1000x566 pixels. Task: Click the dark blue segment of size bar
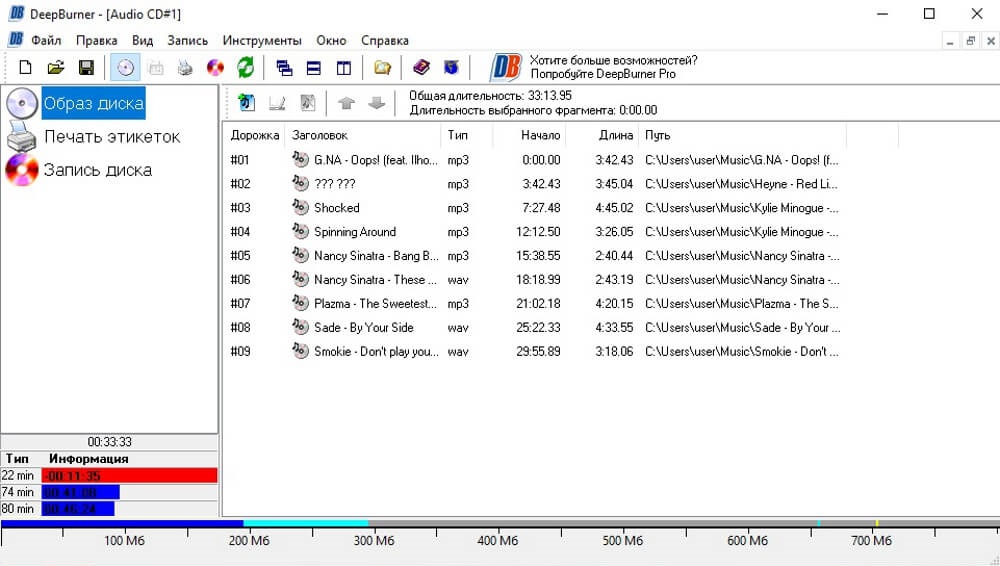pyautogui.click(x=122, y=524)
